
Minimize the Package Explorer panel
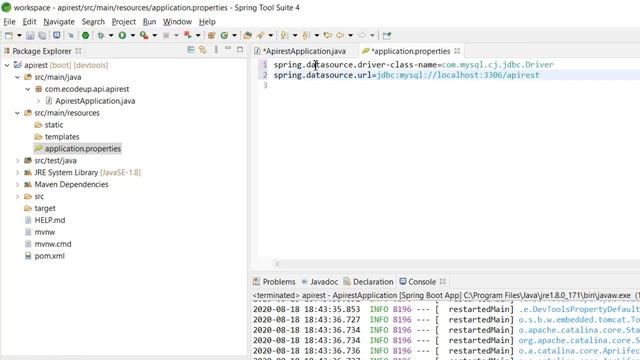click(x=228, y=49)
